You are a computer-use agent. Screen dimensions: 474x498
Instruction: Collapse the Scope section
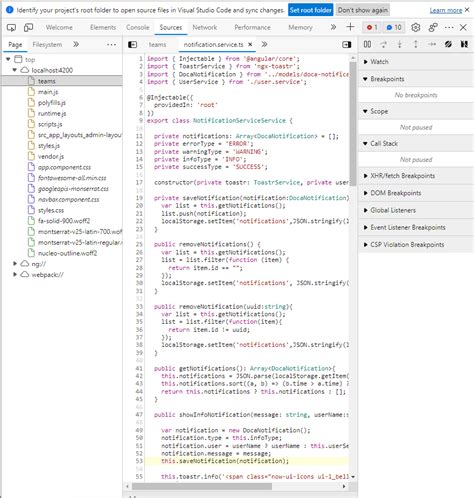416,111
